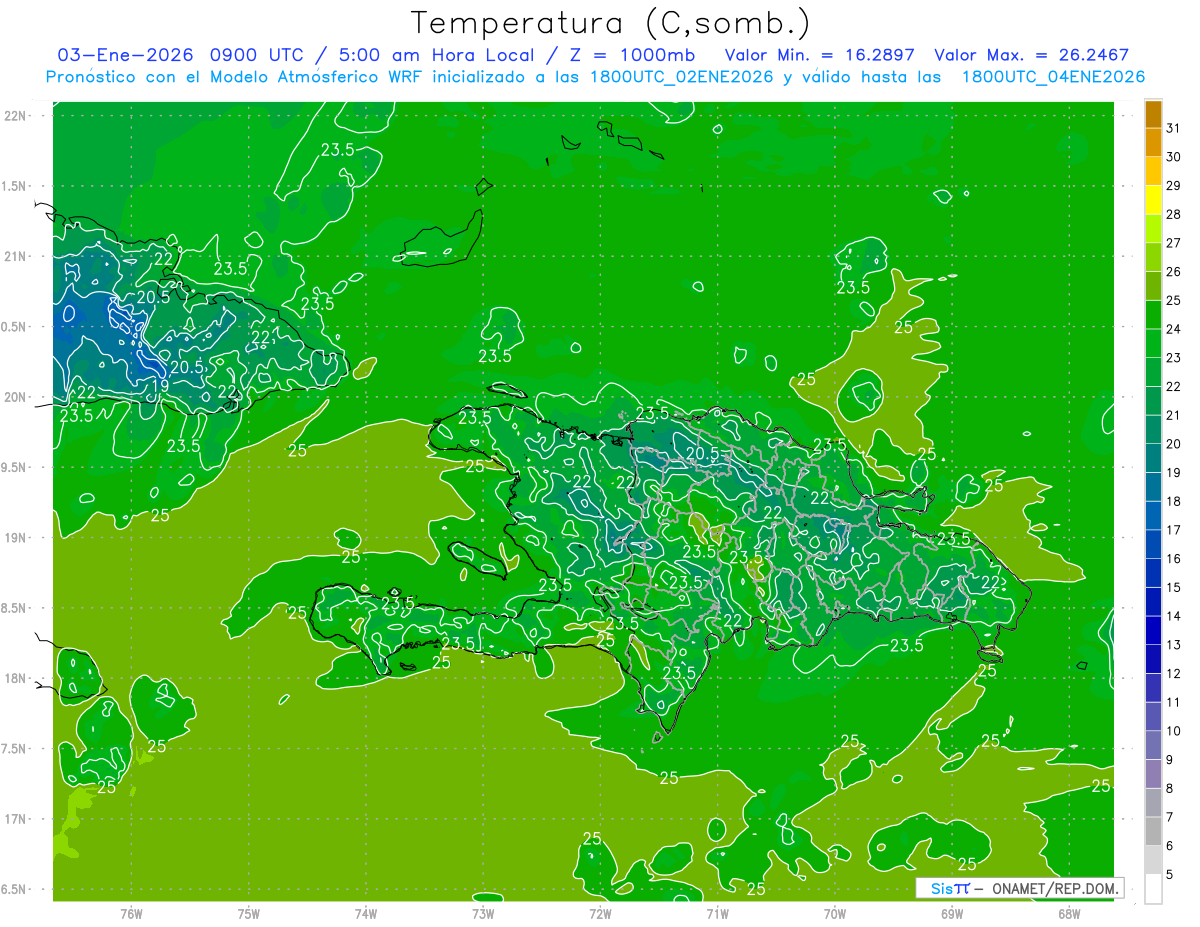The height and width of the screenshot is (927, 1200).
Task: Click the "12" label on the color scale
Action: (x=1174, y=673)
